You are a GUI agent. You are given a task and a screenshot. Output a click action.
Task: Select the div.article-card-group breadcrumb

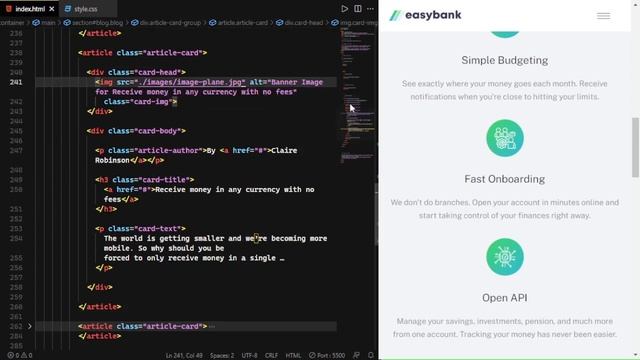pyautogui.click(x=166, y=23)
